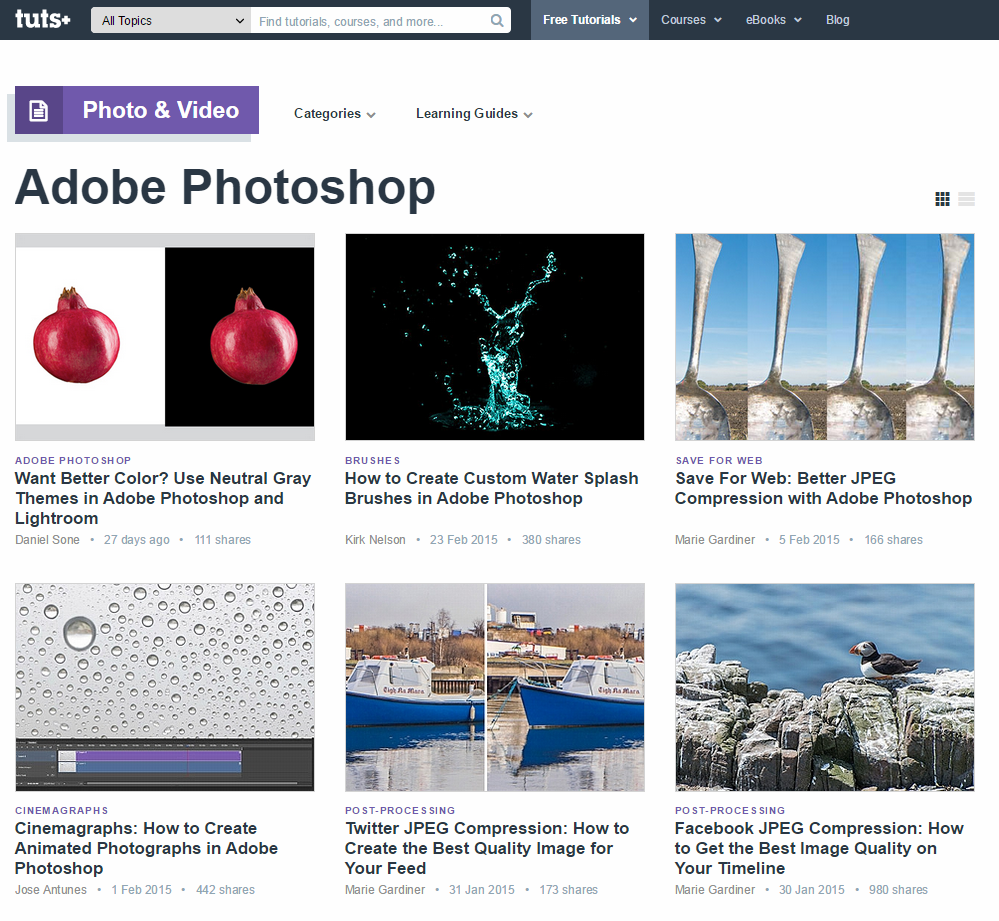
Task: Open the Free Tutorials menu
Action: (x=589, y=20)
